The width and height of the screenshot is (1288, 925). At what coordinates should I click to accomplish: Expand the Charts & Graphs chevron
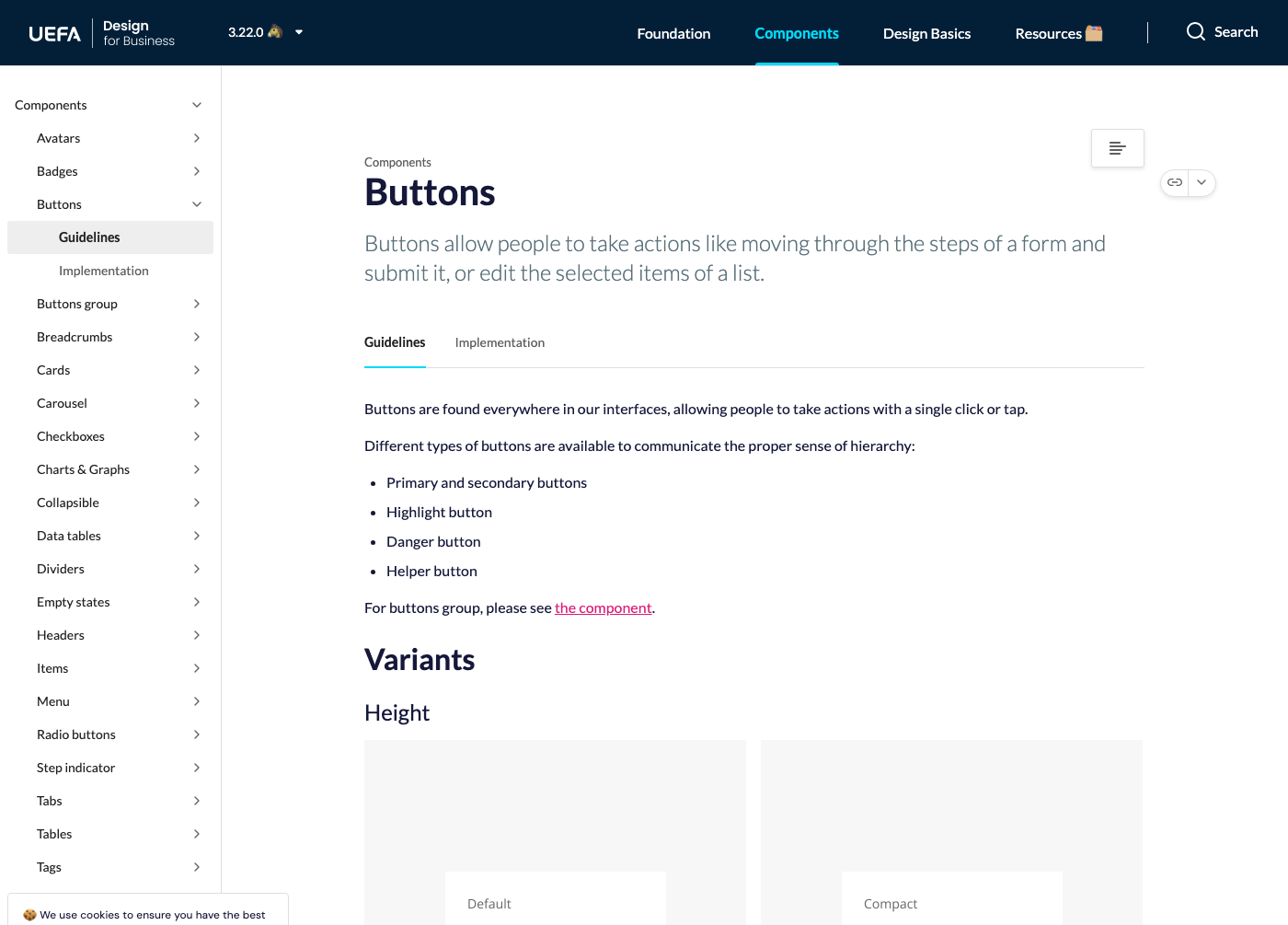[197, 469]
